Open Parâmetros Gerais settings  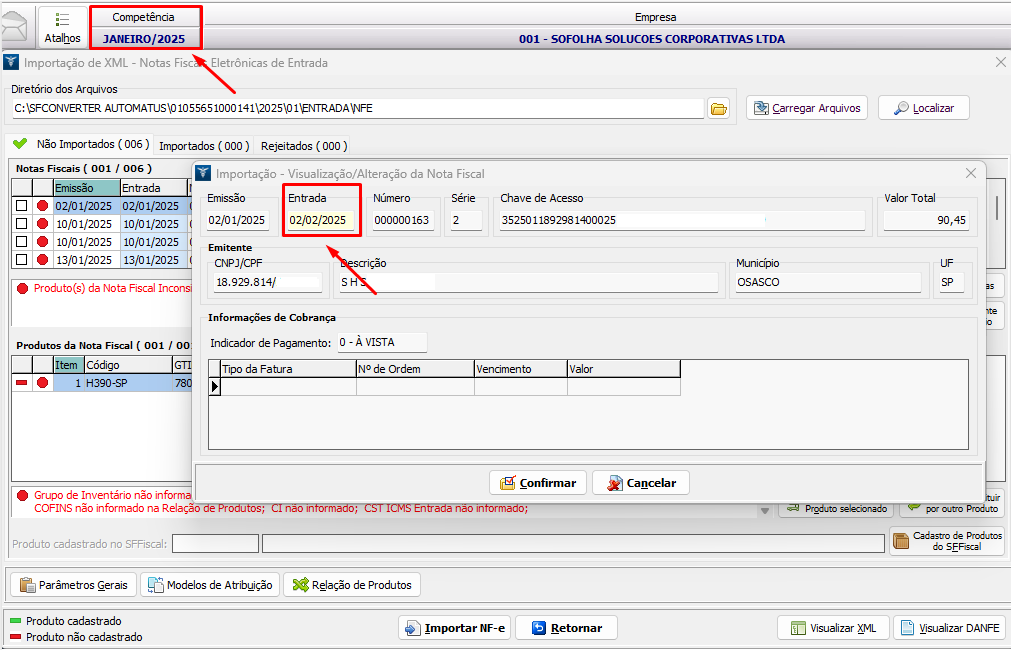(72, 585)
